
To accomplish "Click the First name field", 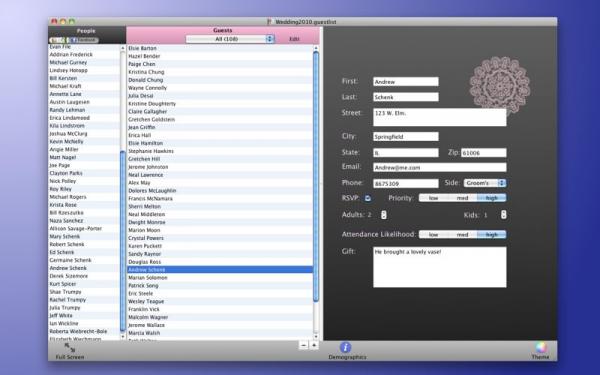I will coord(406,82).
